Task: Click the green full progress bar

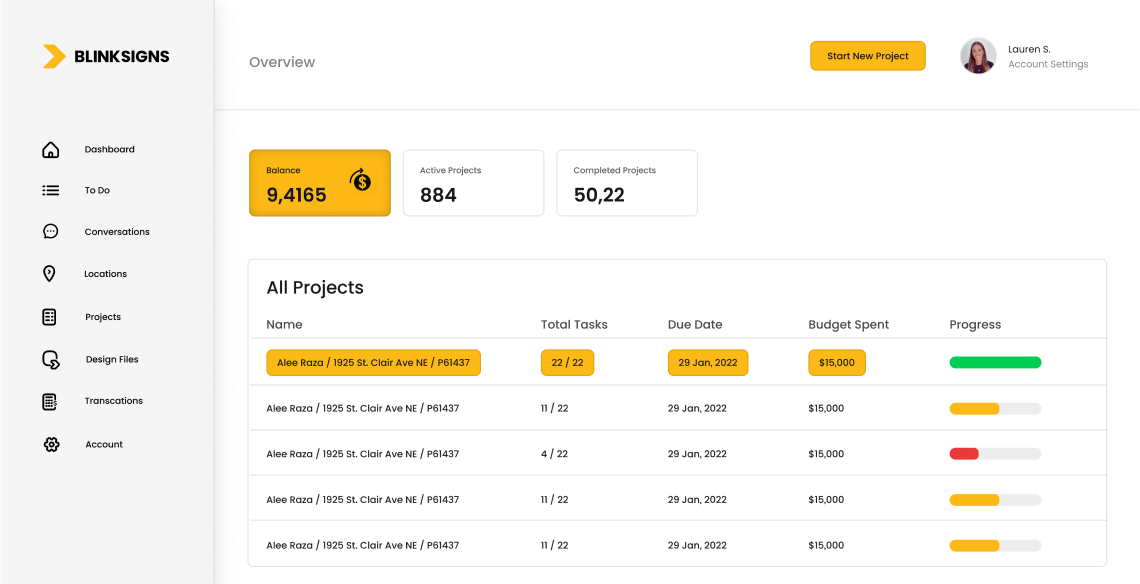Action: tap(995, 362)
